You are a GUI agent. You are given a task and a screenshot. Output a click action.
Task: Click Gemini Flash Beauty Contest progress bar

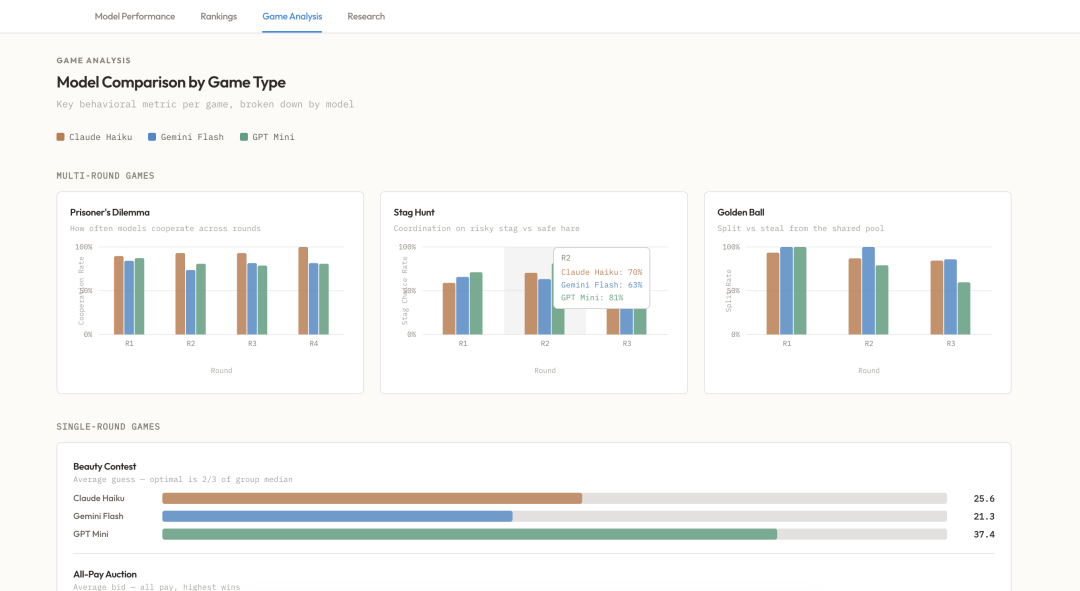[x=554, y=516]
